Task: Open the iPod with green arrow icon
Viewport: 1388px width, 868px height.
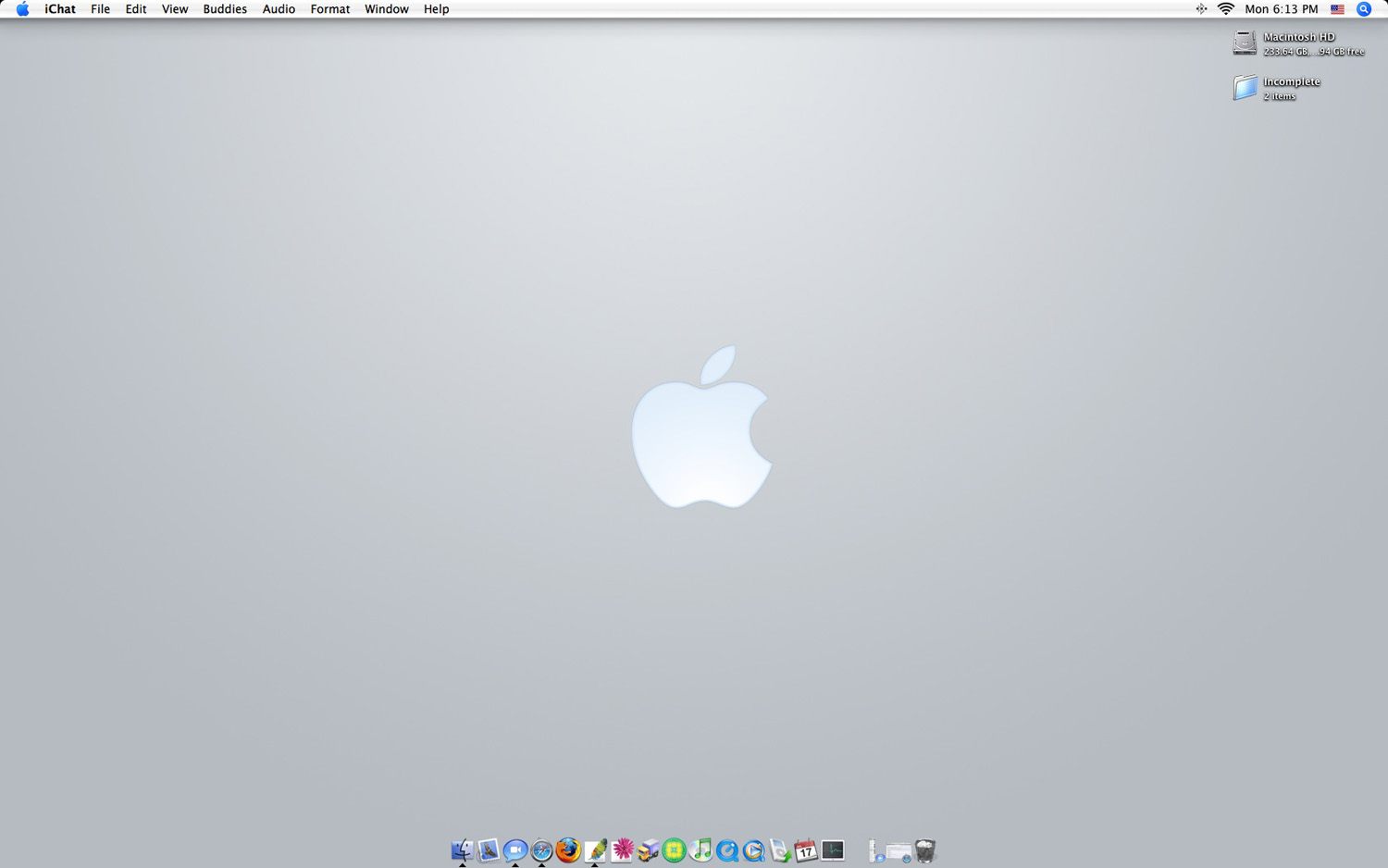Action: pyautogui.click(x=780, y=850)
